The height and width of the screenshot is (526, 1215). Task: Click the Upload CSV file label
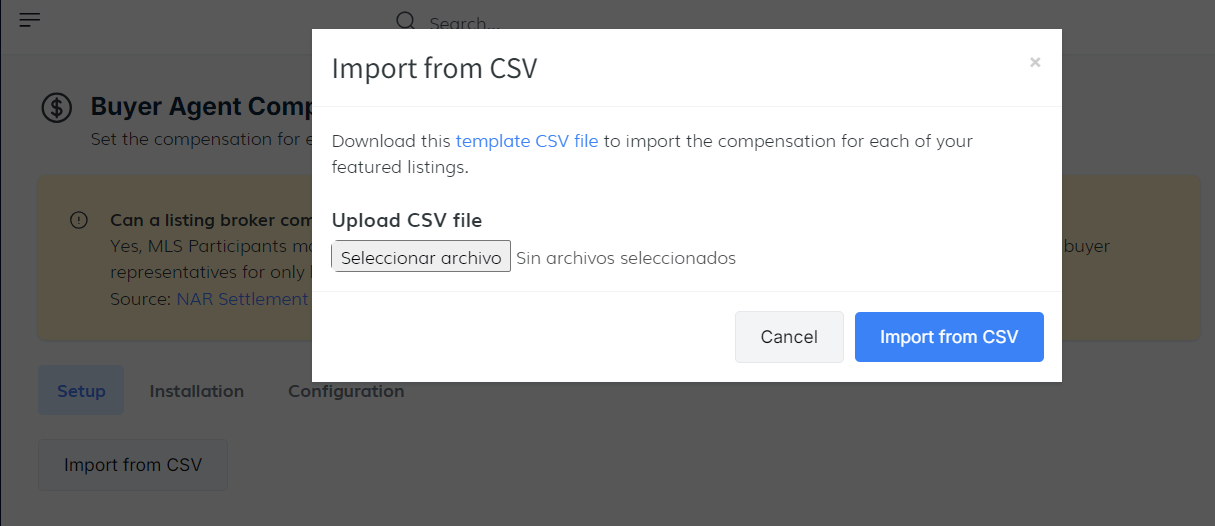407,221
